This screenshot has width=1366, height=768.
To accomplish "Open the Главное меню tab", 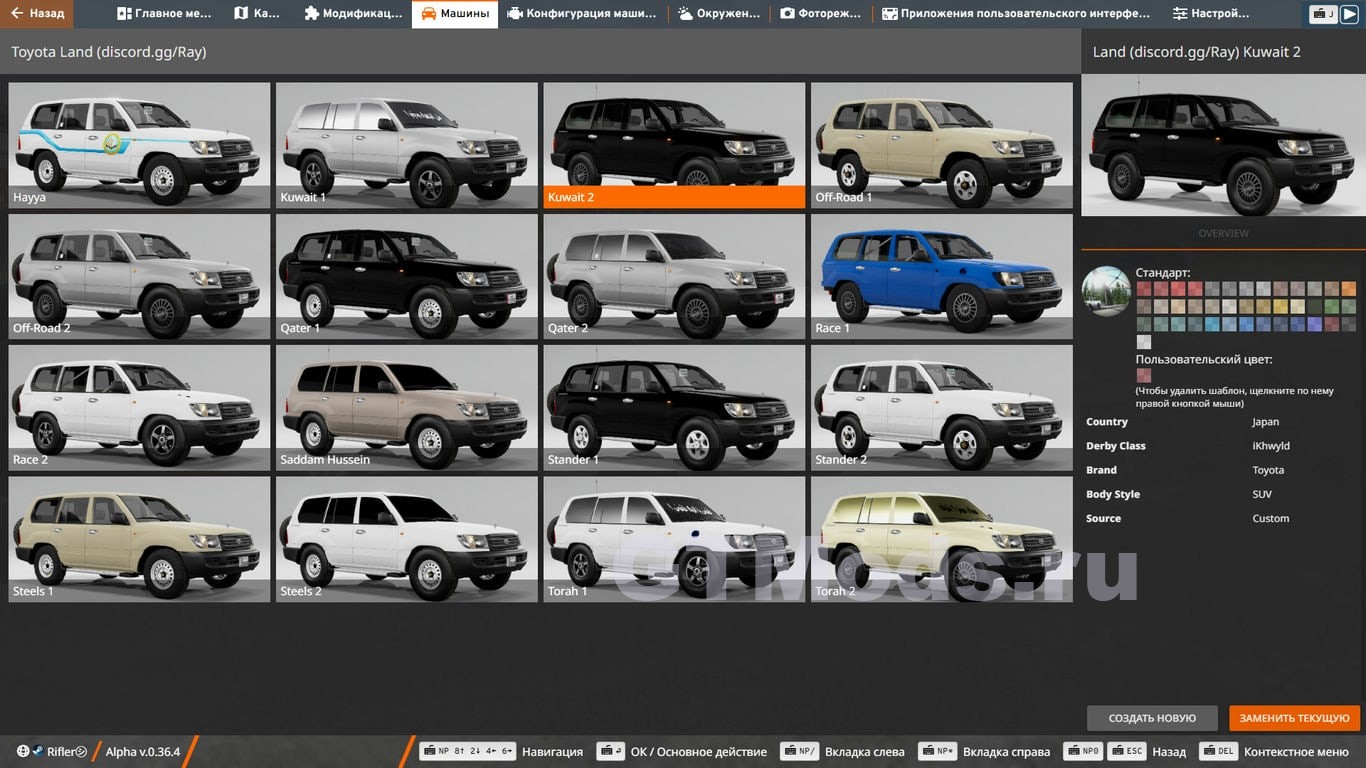I will point(164,14).
